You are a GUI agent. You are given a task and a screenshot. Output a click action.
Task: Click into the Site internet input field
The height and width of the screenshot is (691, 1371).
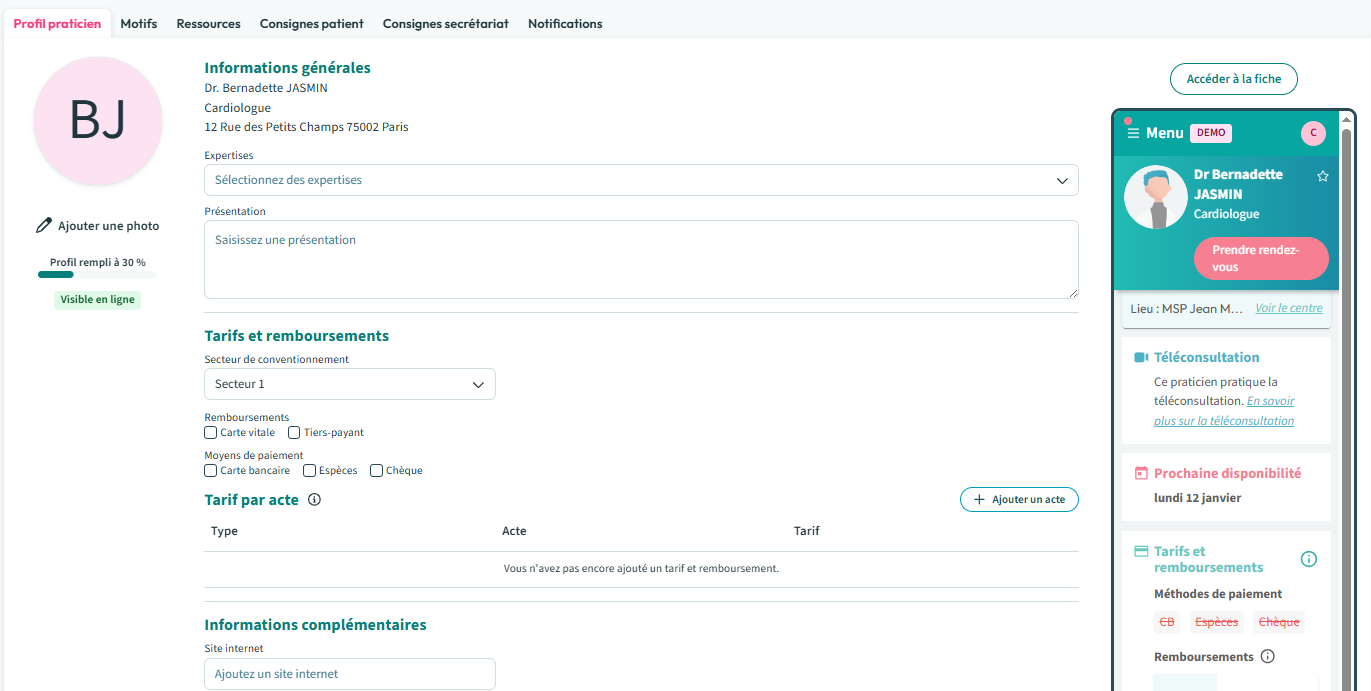[x=349, y=674]
